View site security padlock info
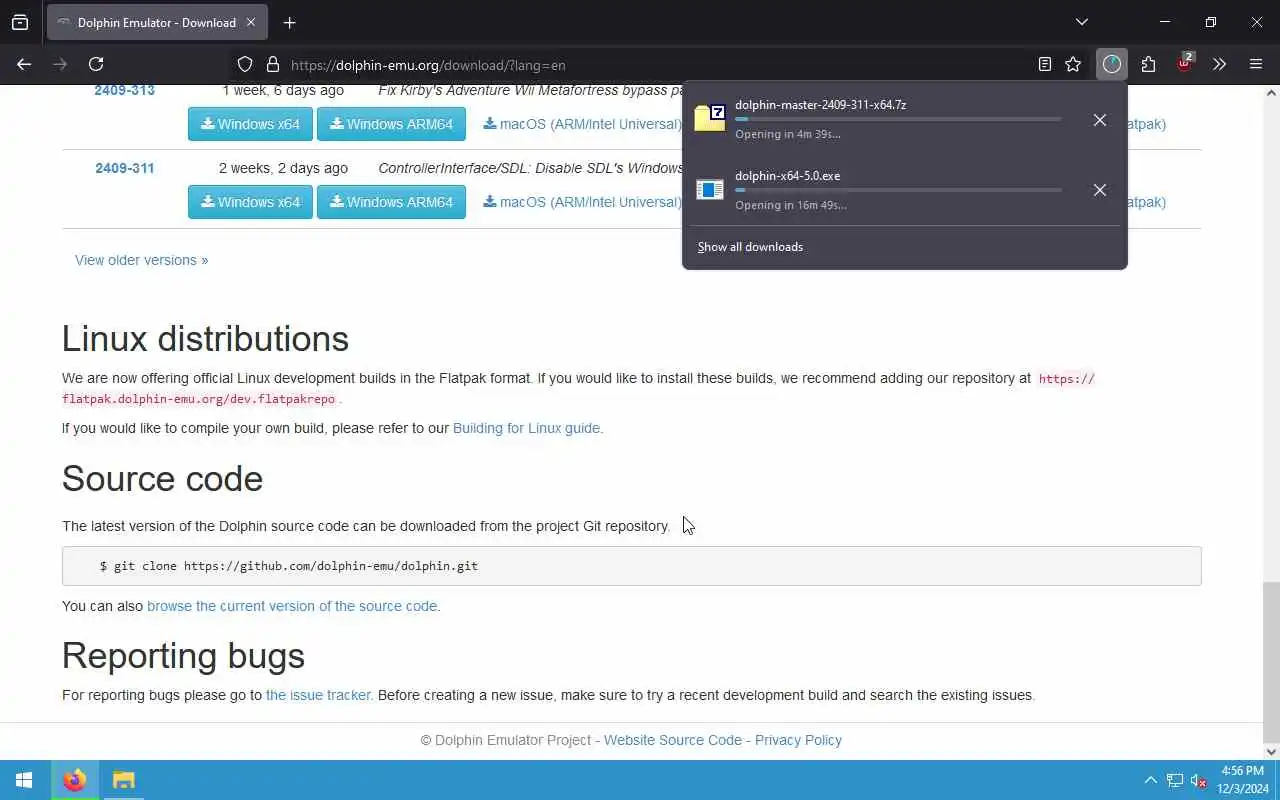 (272, 65)
